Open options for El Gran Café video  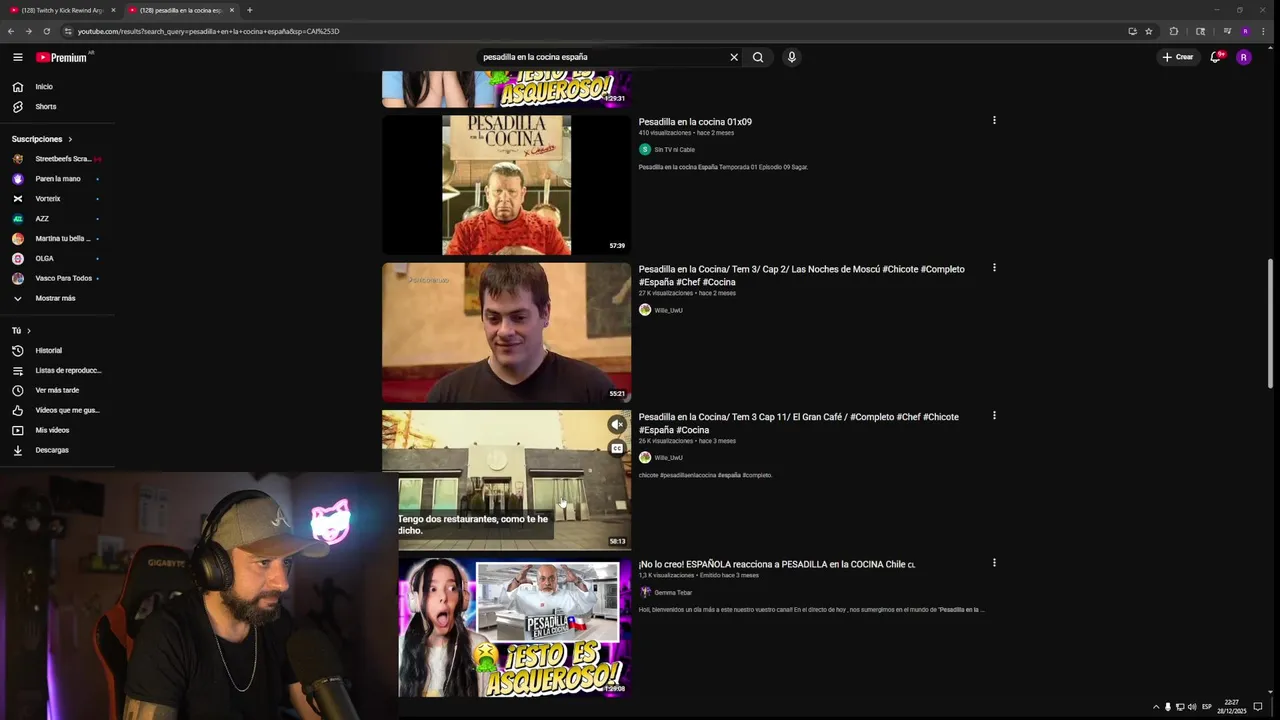[994, 416]
